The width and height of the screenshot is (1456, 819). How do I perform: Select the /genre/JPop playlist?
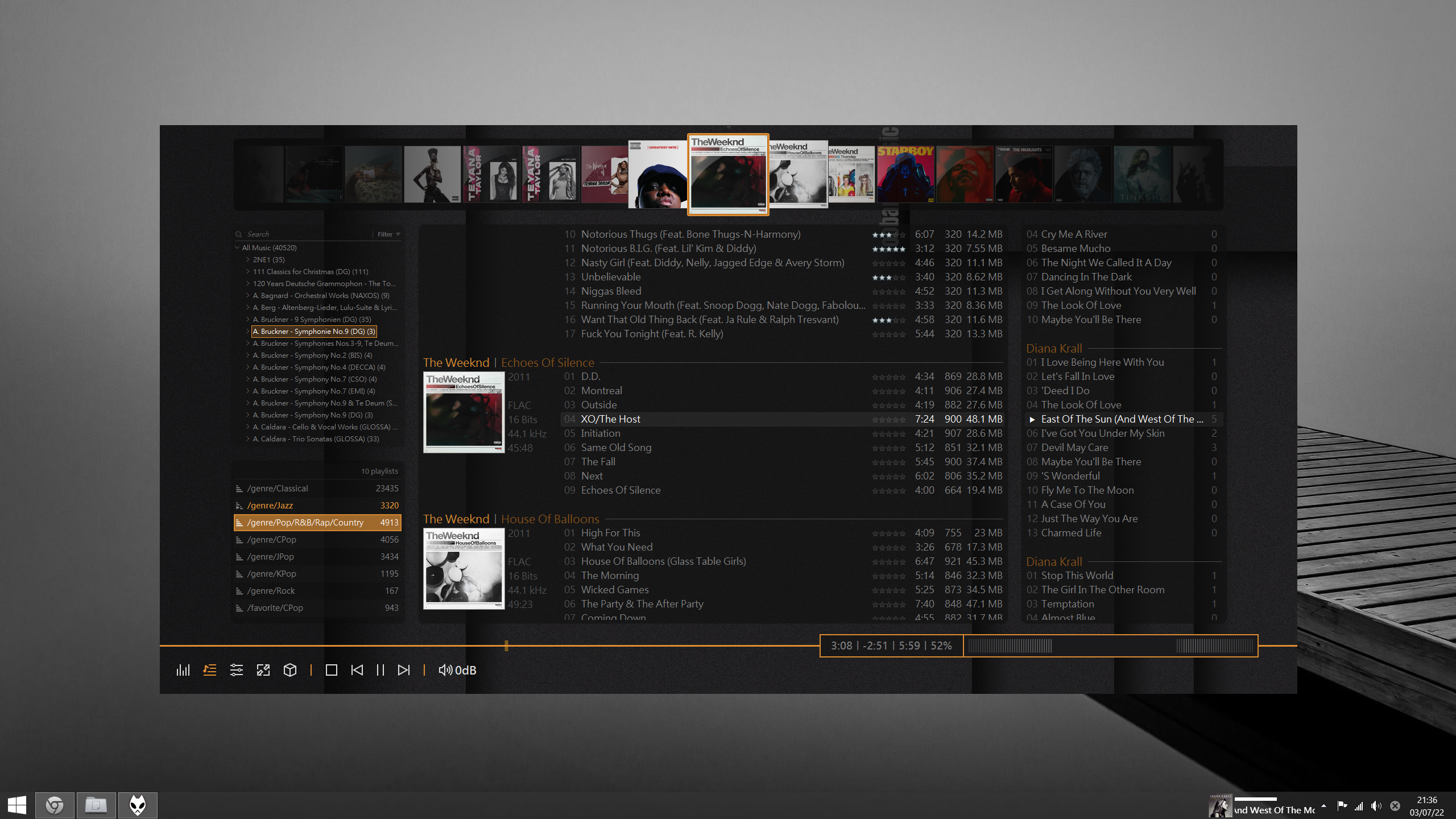317,556
